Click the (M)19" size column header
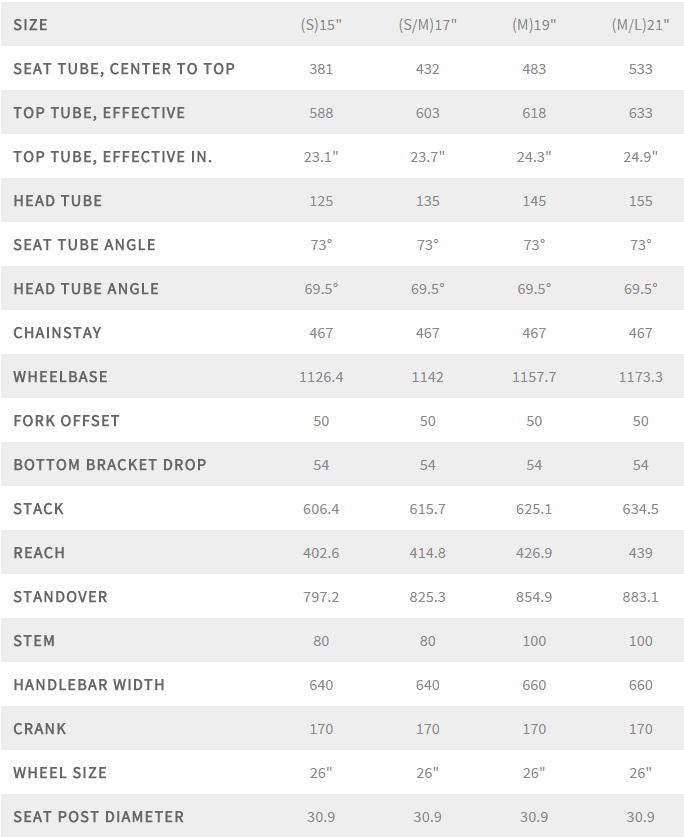 (534, 25)
